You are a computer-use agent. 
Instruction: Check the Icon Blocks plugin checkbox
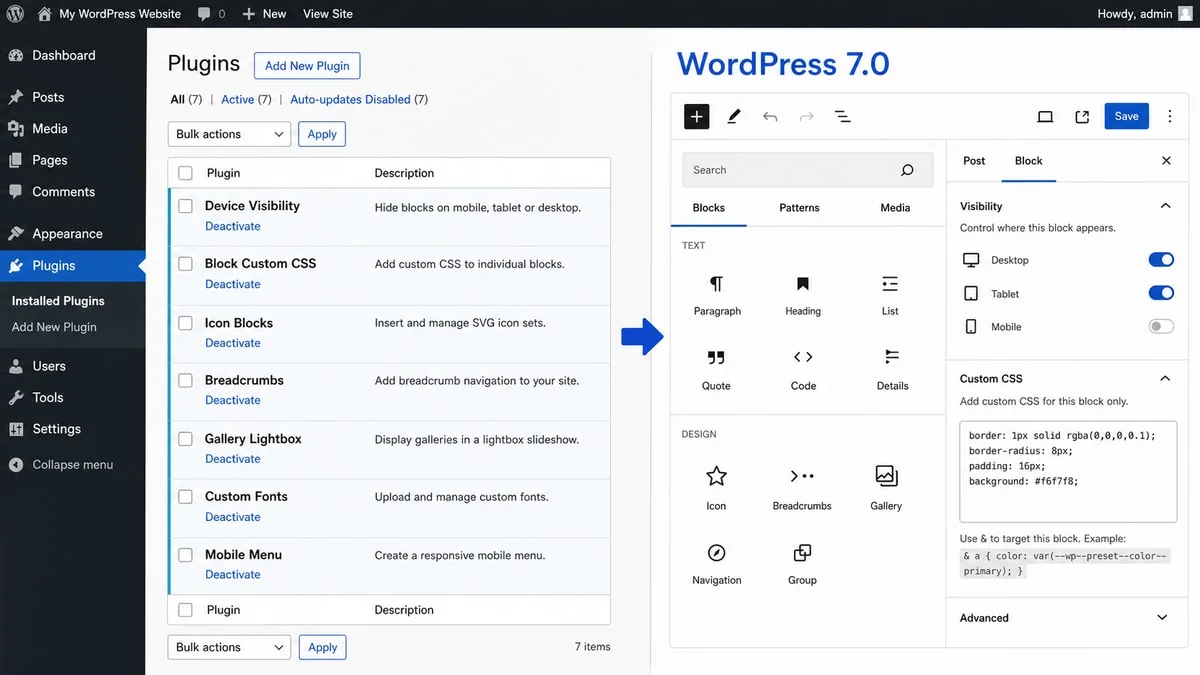[185, 323]
